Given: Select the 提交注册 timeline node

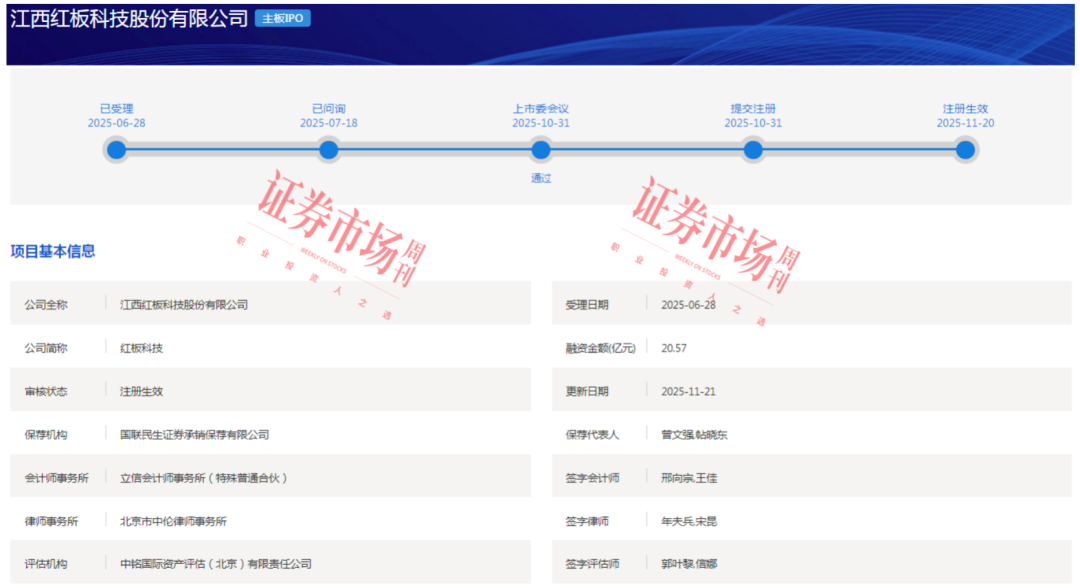Looking at the screenshot, I should point(753,149).
